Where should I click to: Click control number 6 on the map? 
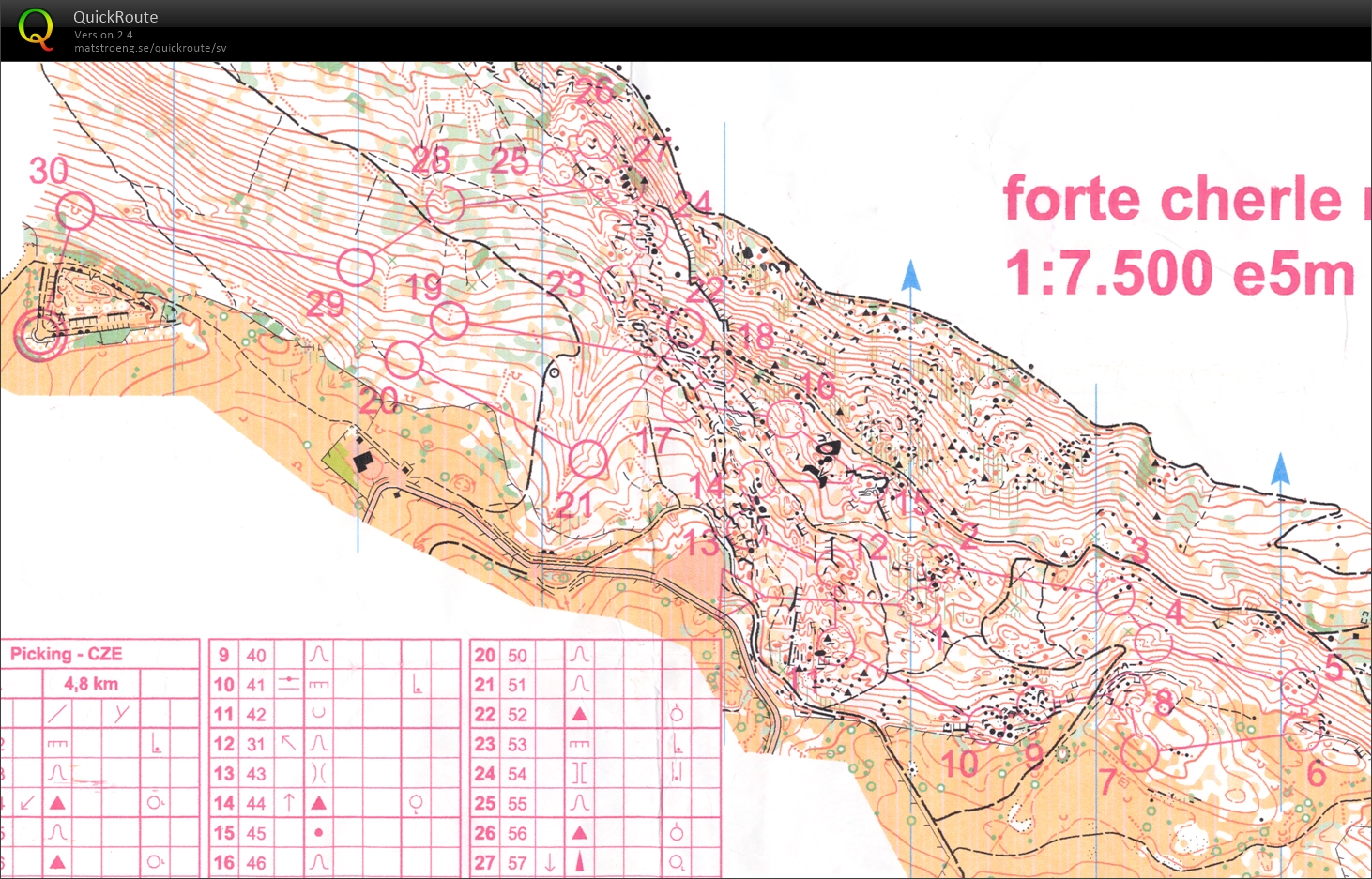click(1316, 774)
